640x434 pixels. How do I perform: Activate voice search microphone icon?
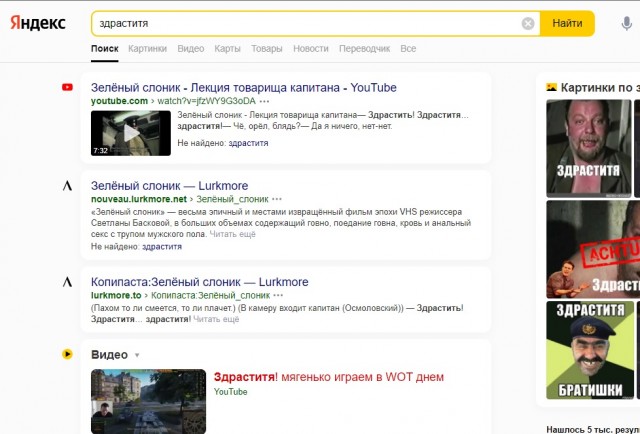[x=627, y=24]
